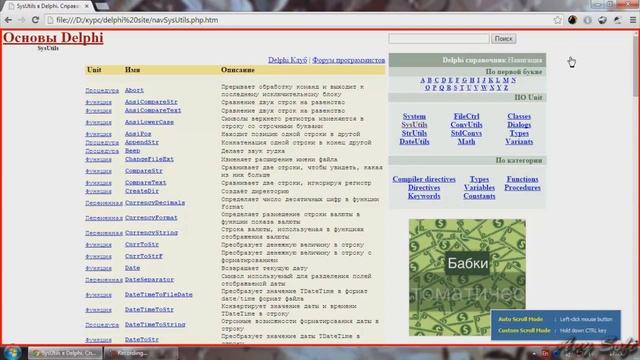Image resolution: width=640 pixels, height=360 pixels.
Task: Open the SysUtils unit link
Action: (x=414, y=125)
